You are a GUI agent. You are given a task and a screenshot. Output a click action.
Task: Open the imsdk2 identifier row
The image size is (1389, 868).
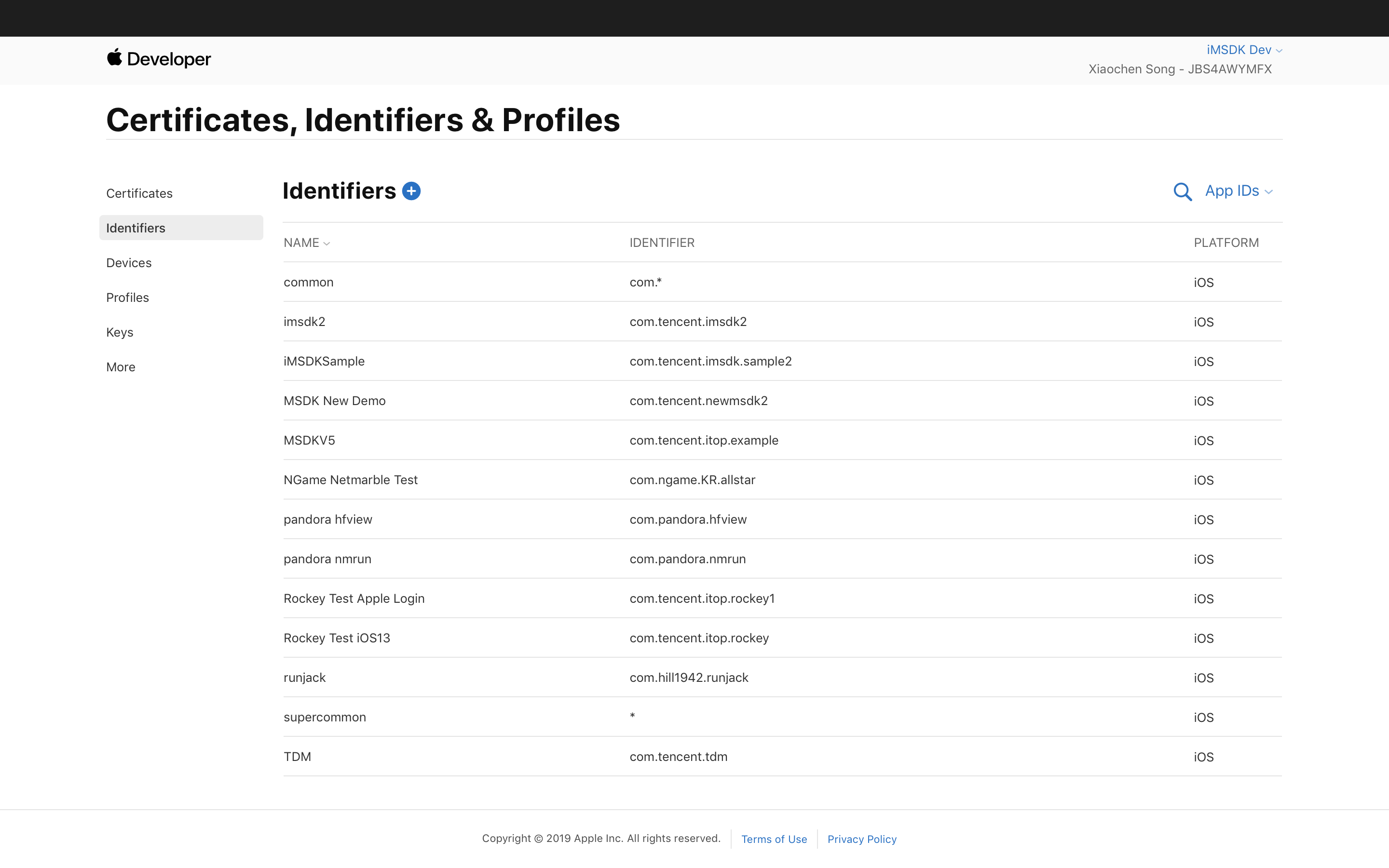pos(782,322)
